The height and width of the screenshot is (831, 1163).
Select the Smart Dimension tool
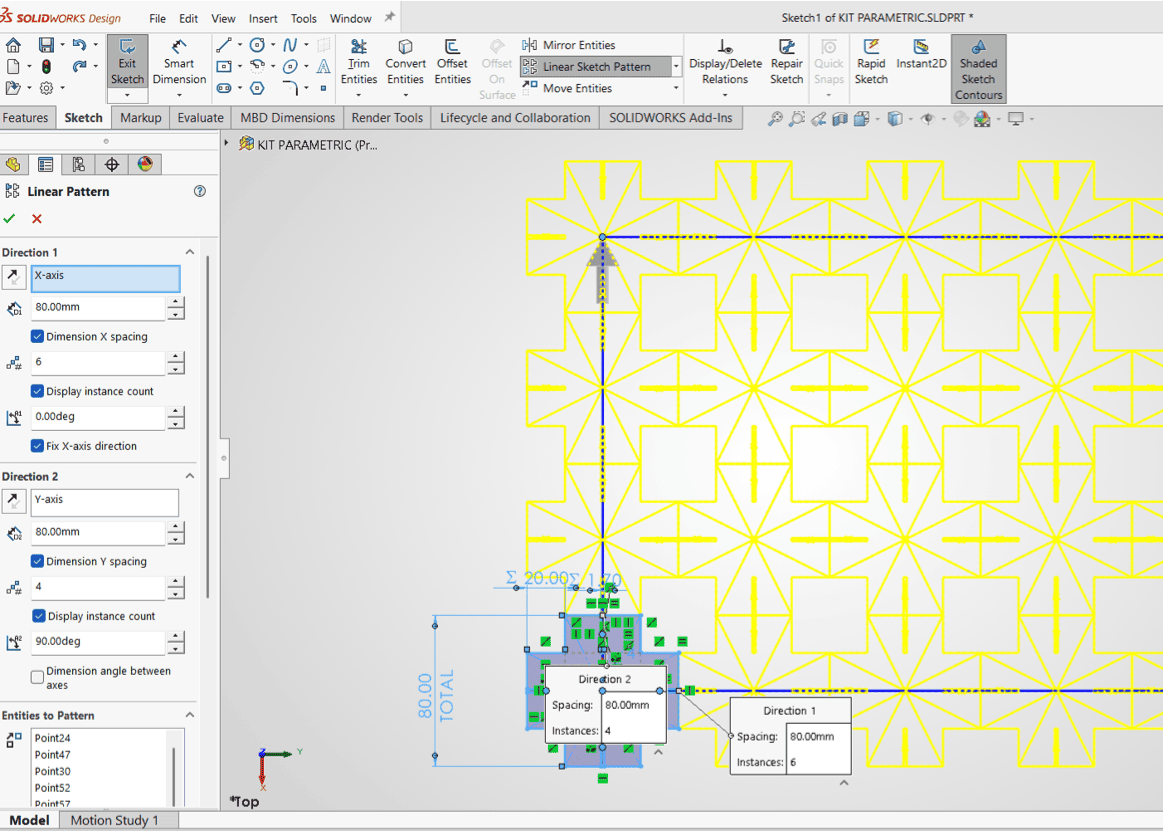click(x=179, y=62)
